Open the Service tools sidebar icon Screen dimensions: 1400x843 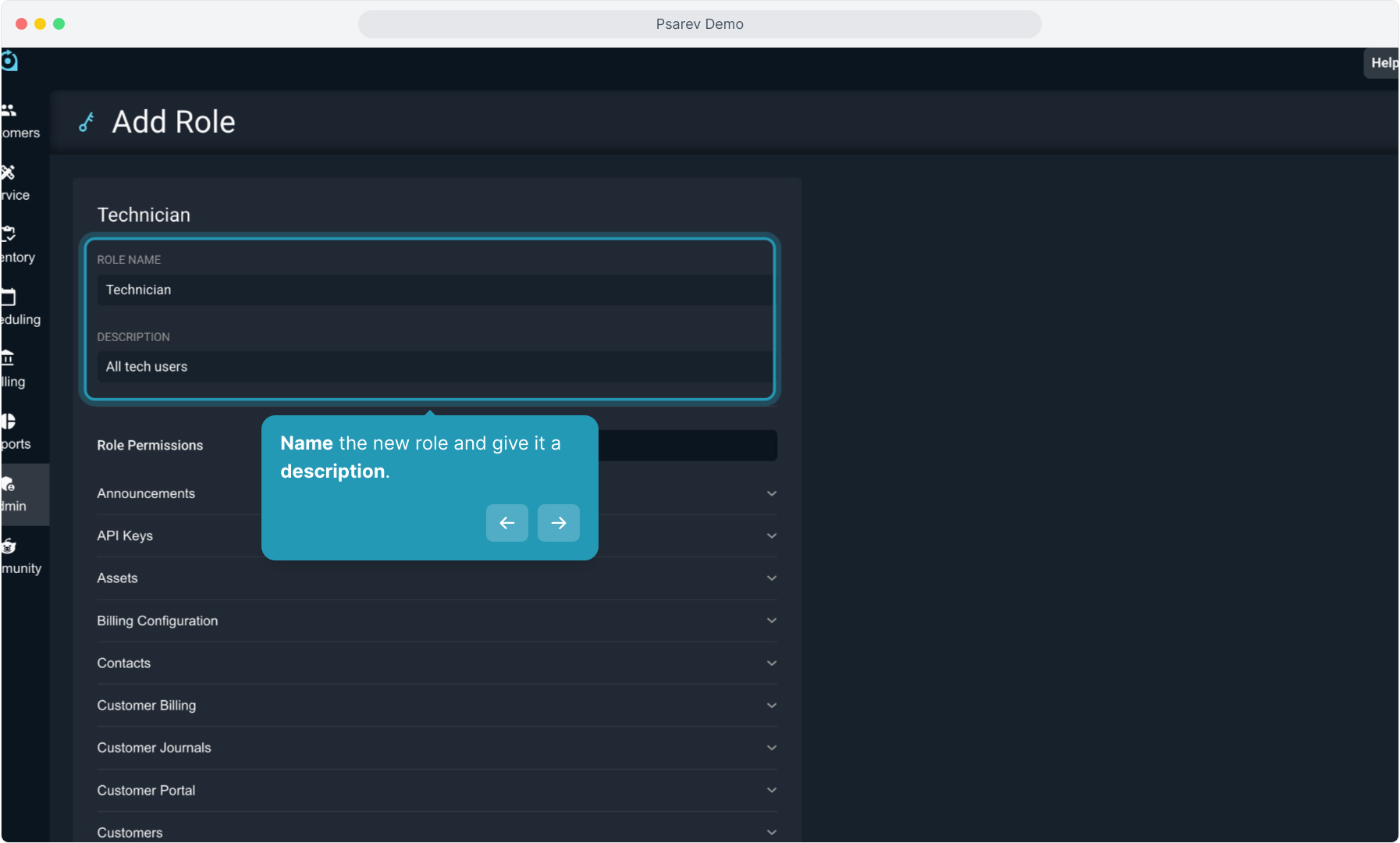click(9, 173)
